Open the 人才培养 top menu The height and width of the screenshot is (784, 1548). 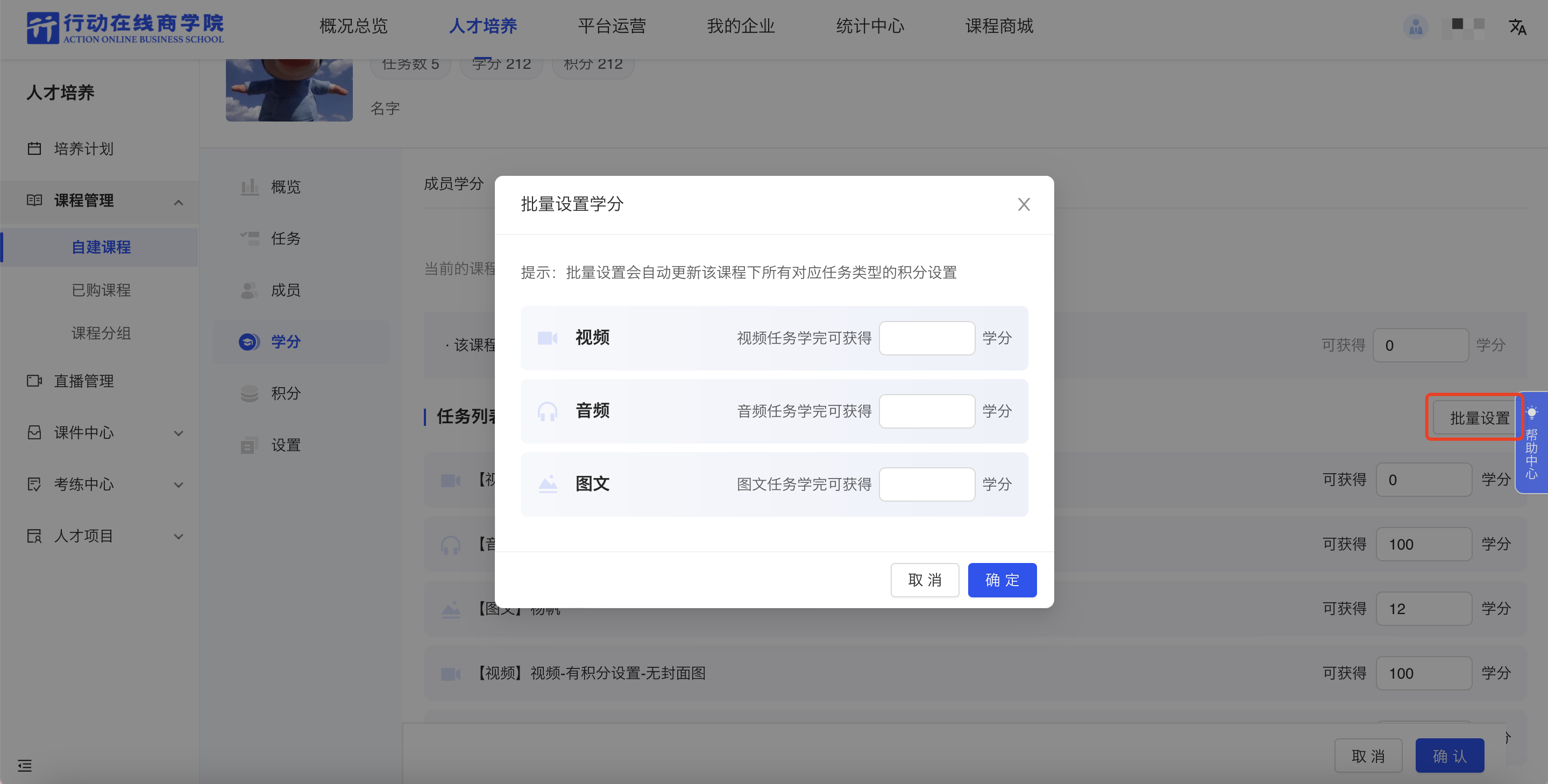point(482,26)
